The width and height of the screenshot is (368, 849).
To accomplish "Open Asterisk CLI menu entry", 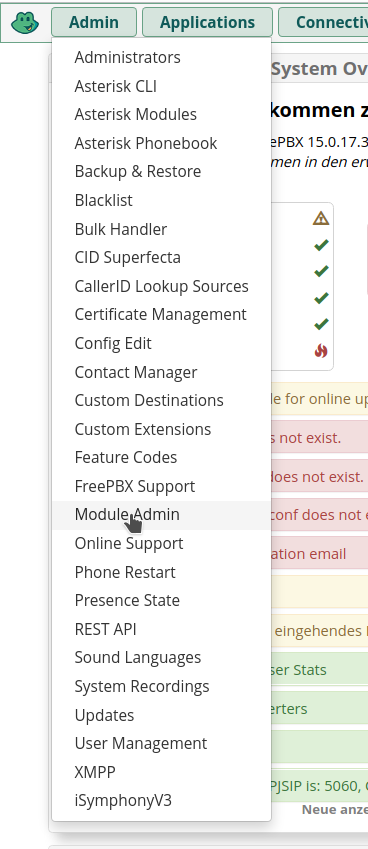I will 161,86.
